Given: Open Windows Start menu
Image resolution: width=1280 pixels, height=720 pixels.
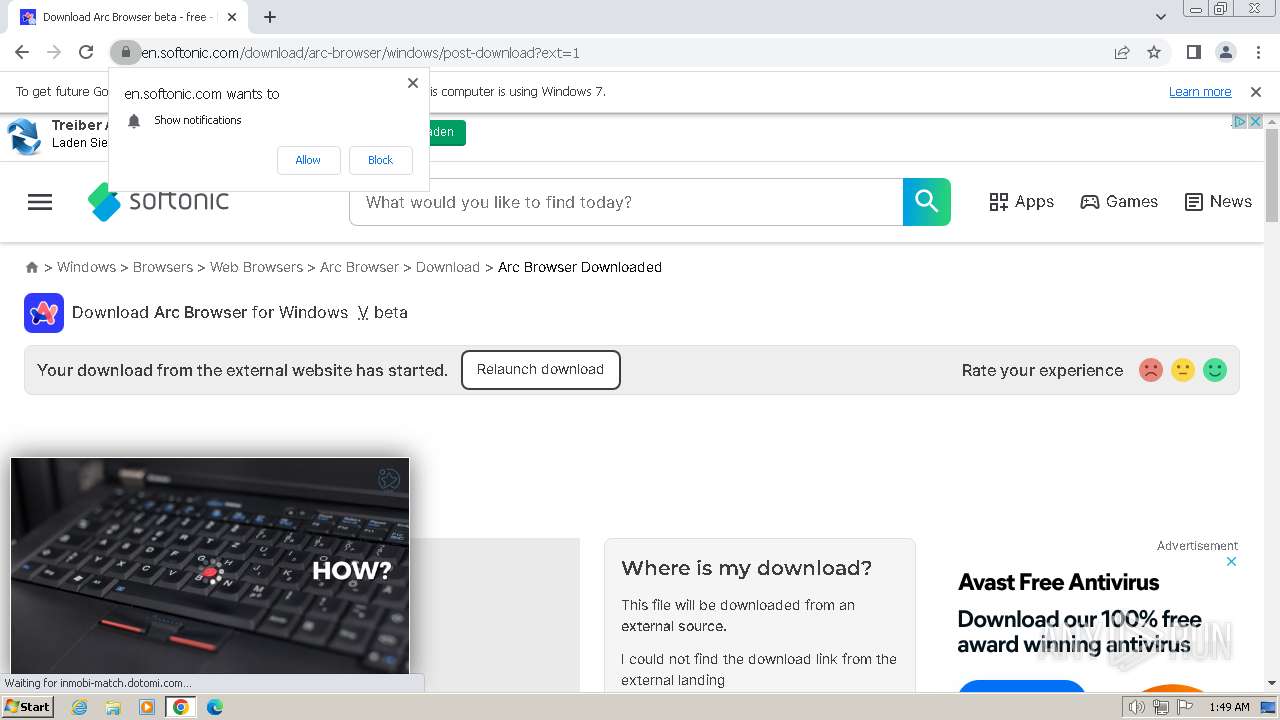Looking at the screenshot, I should [28, 707].
